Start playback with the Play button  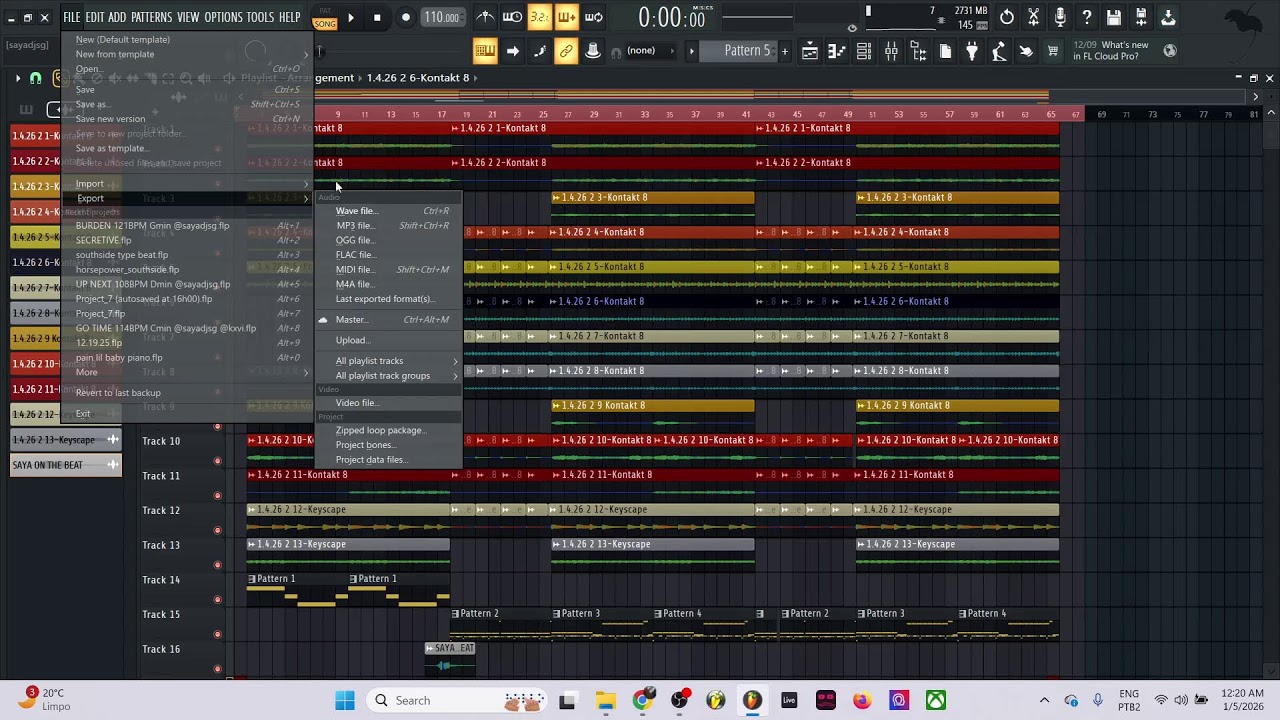click(350, 17)
